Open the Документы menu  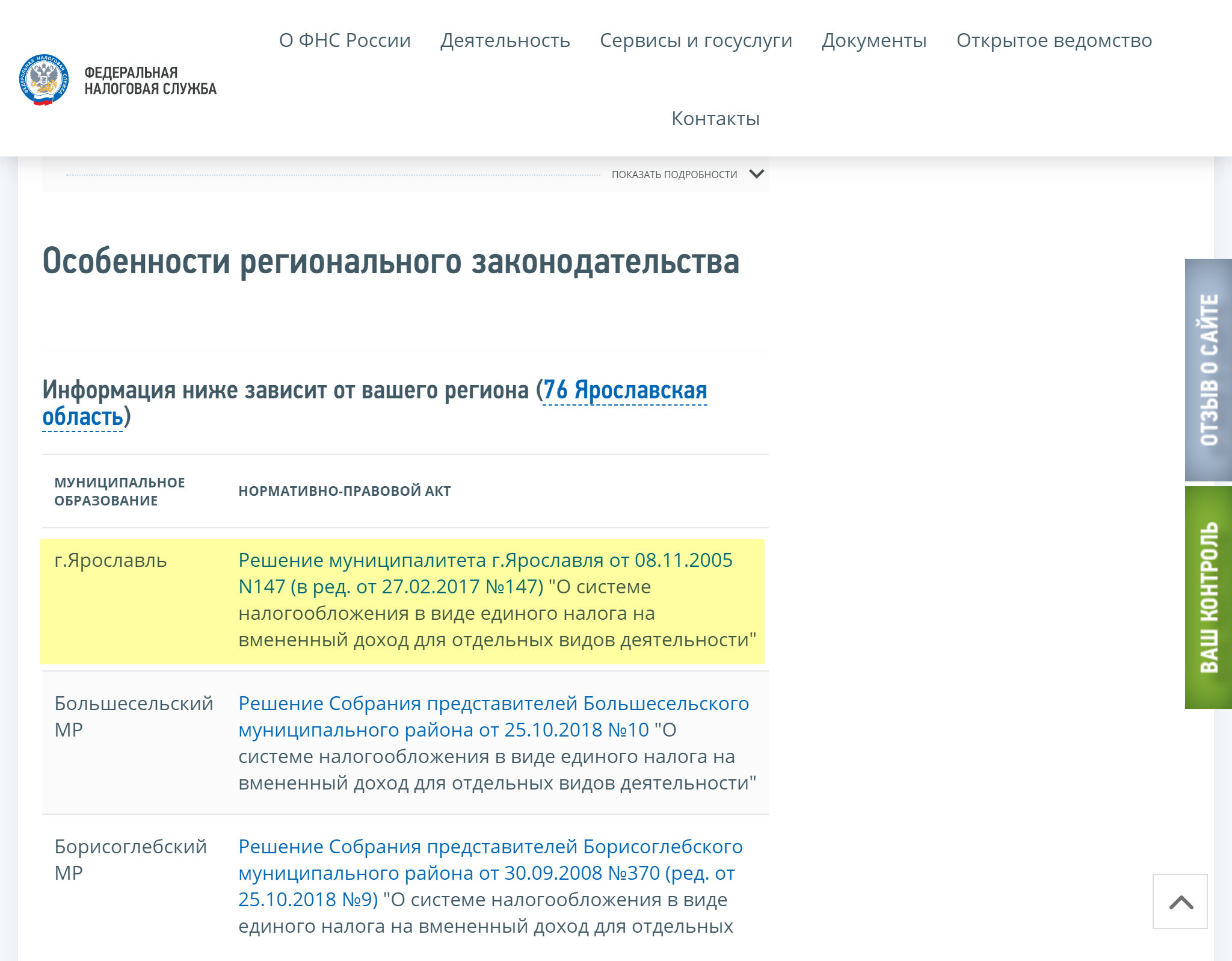point(874,40)
